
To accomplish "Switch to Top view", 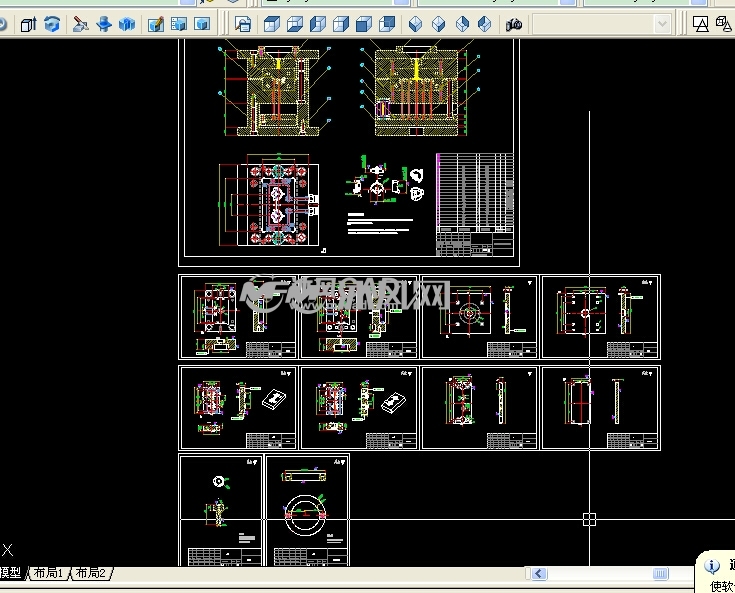I will tap(271, 24).
